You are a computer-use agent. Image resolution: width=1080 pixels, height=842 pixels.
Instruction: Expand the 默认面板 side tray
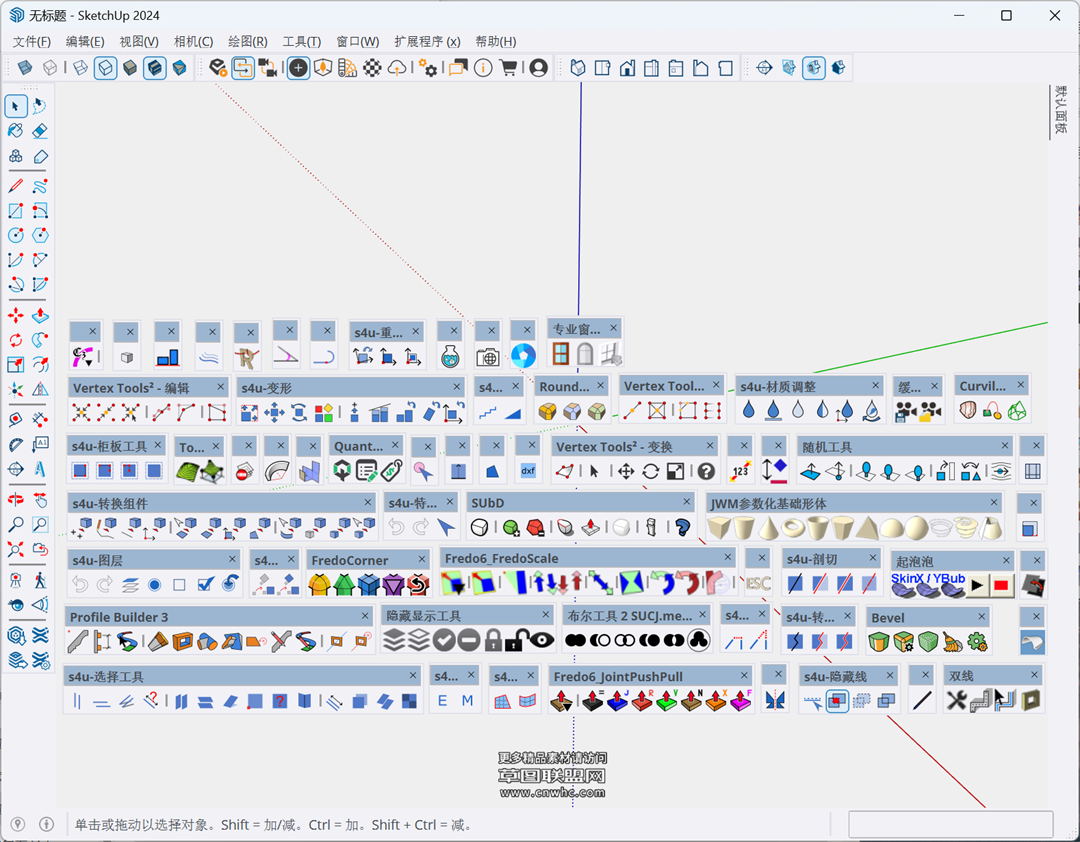(x=1060, y=110)
